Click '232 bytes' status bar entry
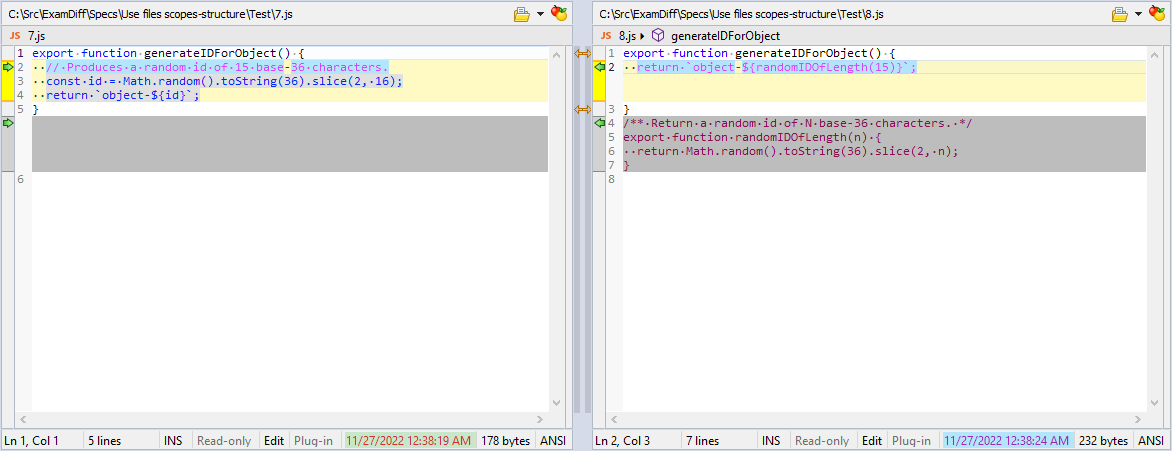The width and height of the screenshot is (1172, 451). (1104, 441)
